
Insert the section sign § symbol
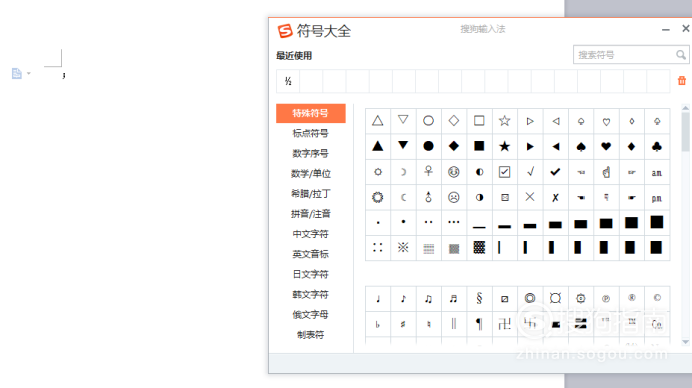tap(479, 299)
